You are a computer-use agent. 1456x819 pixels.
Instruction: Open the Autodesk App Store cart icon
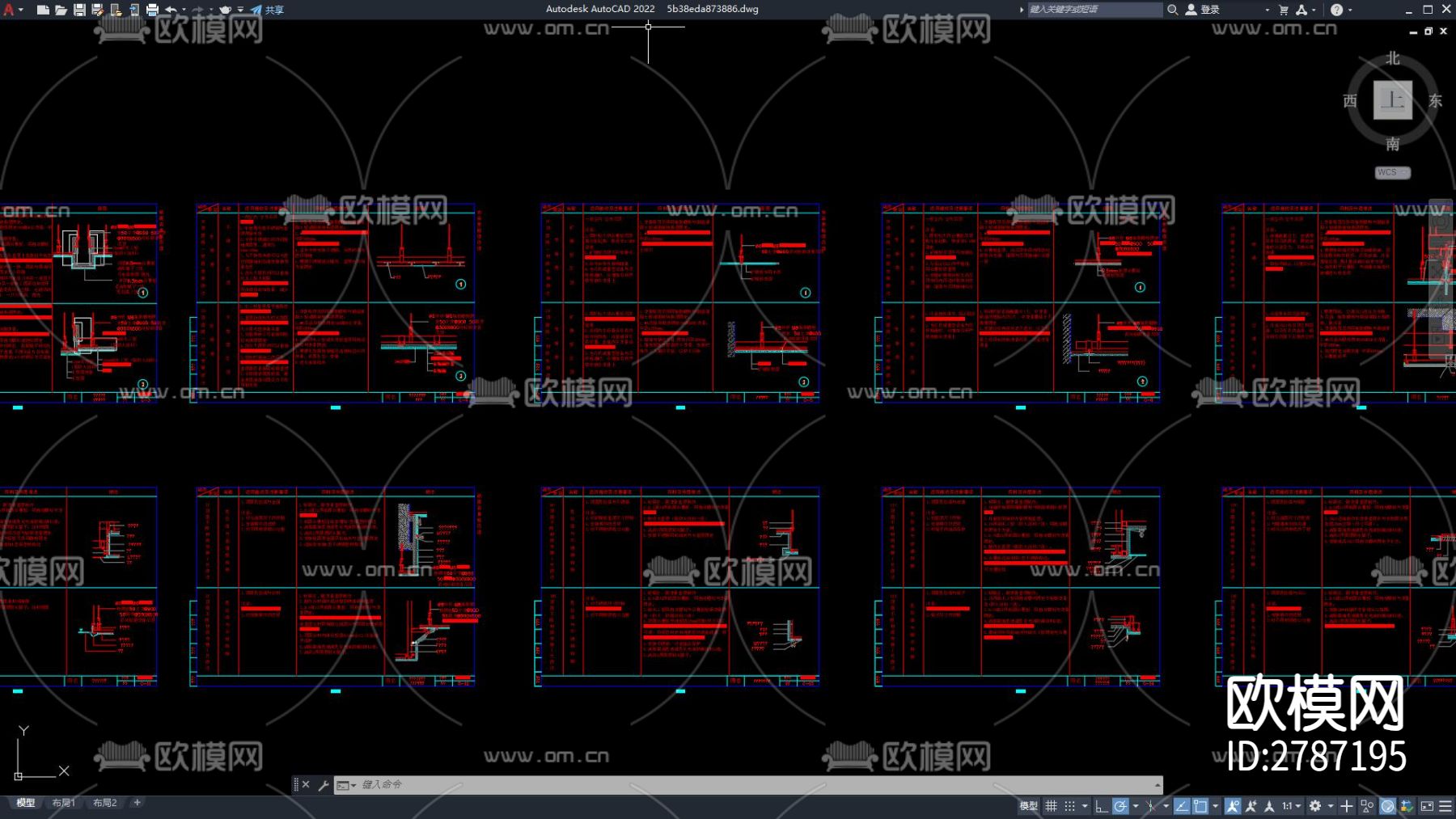1283,10
